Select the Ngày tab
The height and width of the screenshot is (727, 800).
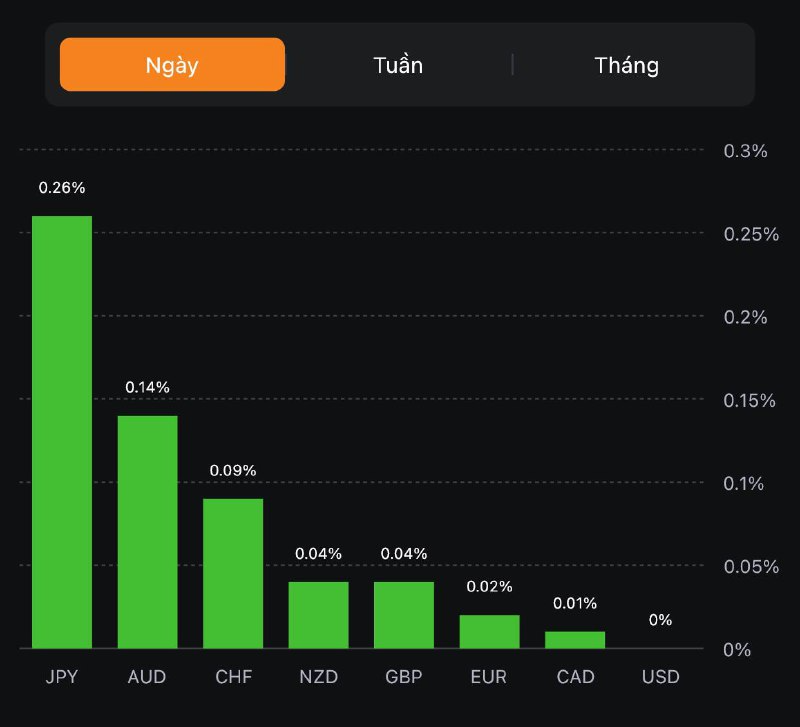coord(172,65)
